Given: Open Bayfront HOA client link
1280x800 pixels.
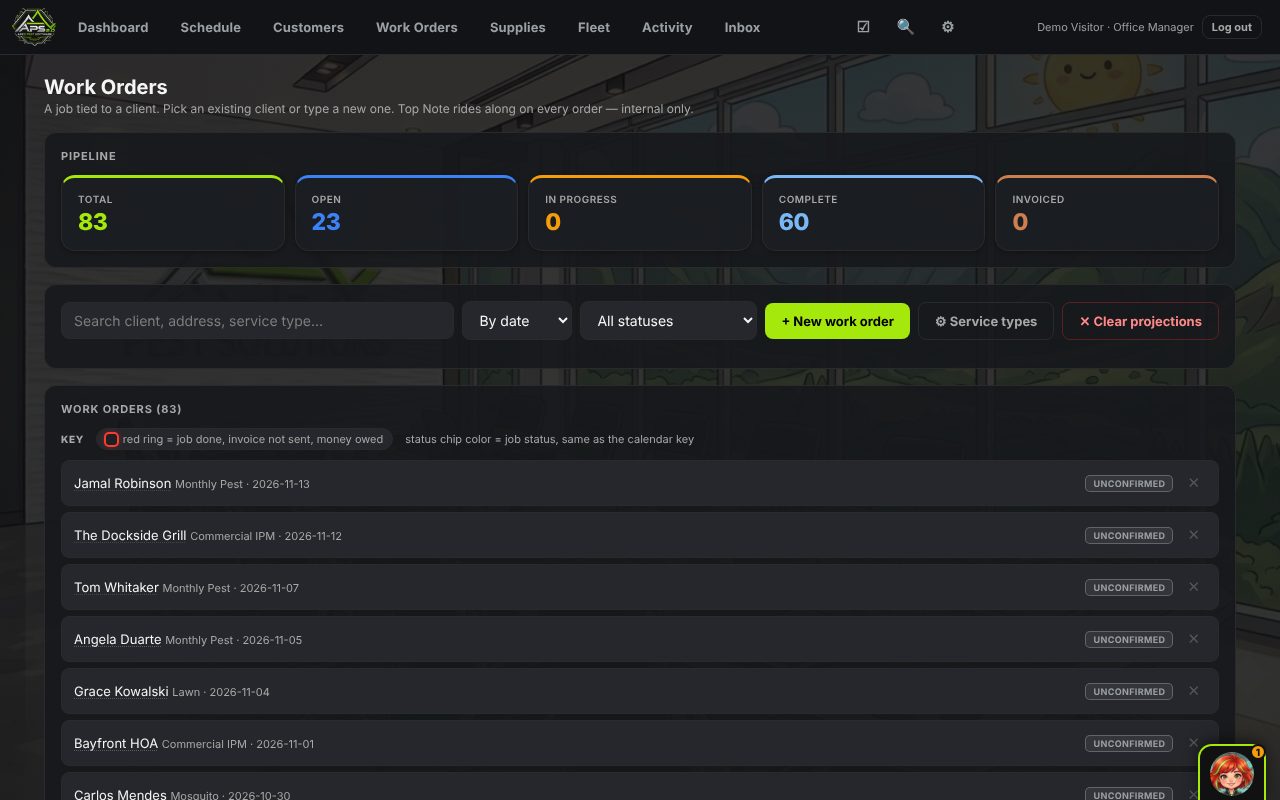Looking at the screenshot, I should (x=116, y=743).
